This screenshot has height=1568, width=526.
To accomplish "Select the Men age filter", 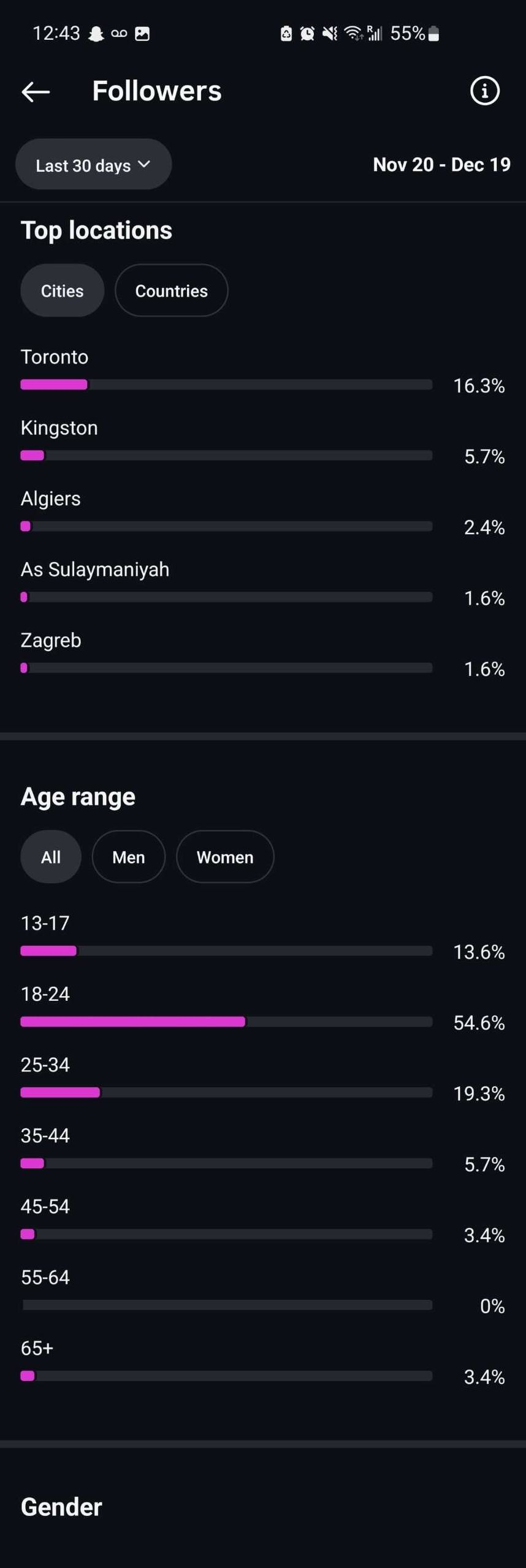I will tap(128, 856).
